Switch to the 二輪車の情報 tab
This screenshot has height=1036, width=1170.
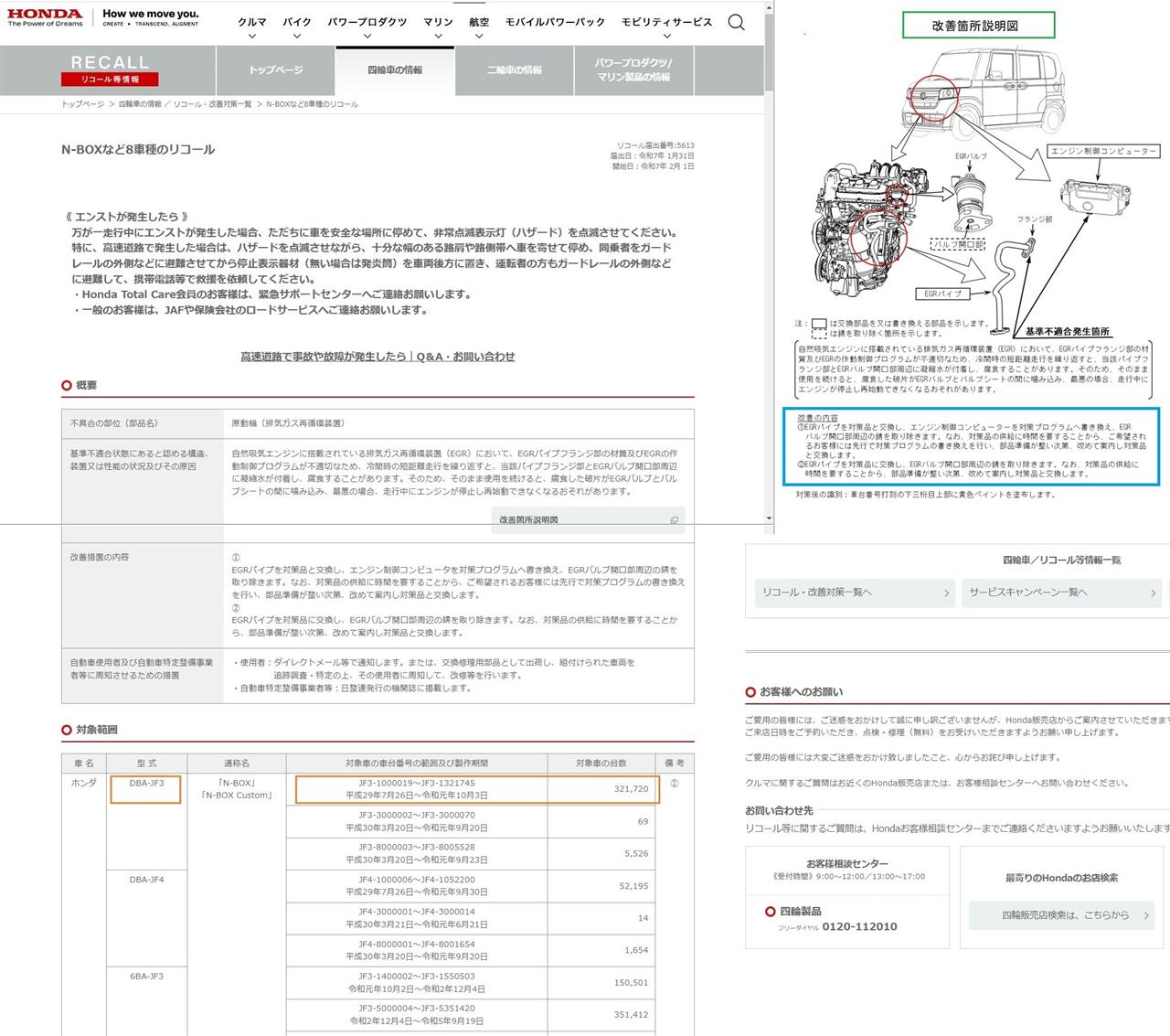coord(514,70)
